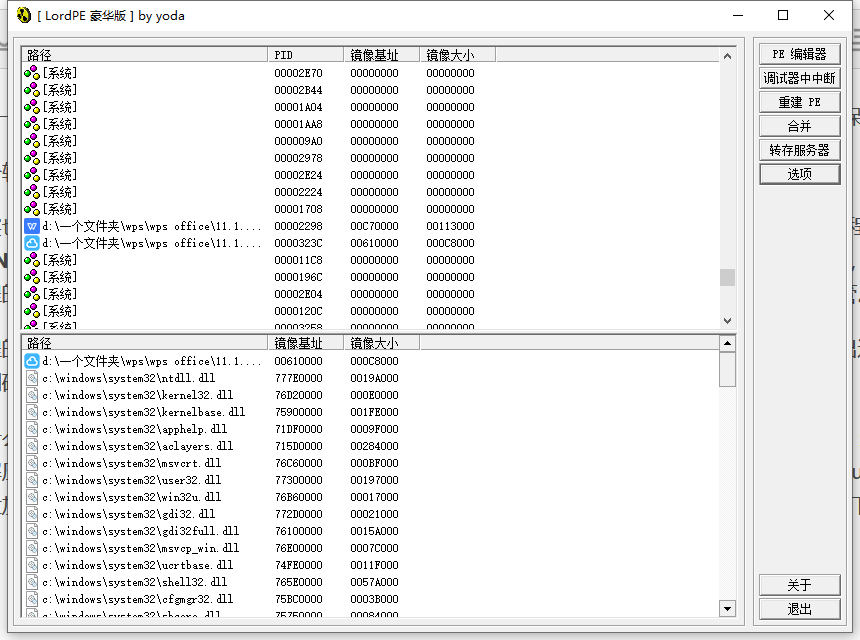
Task: Click the cloud icon beside the second WPS entry
Action: click(29, 242)
